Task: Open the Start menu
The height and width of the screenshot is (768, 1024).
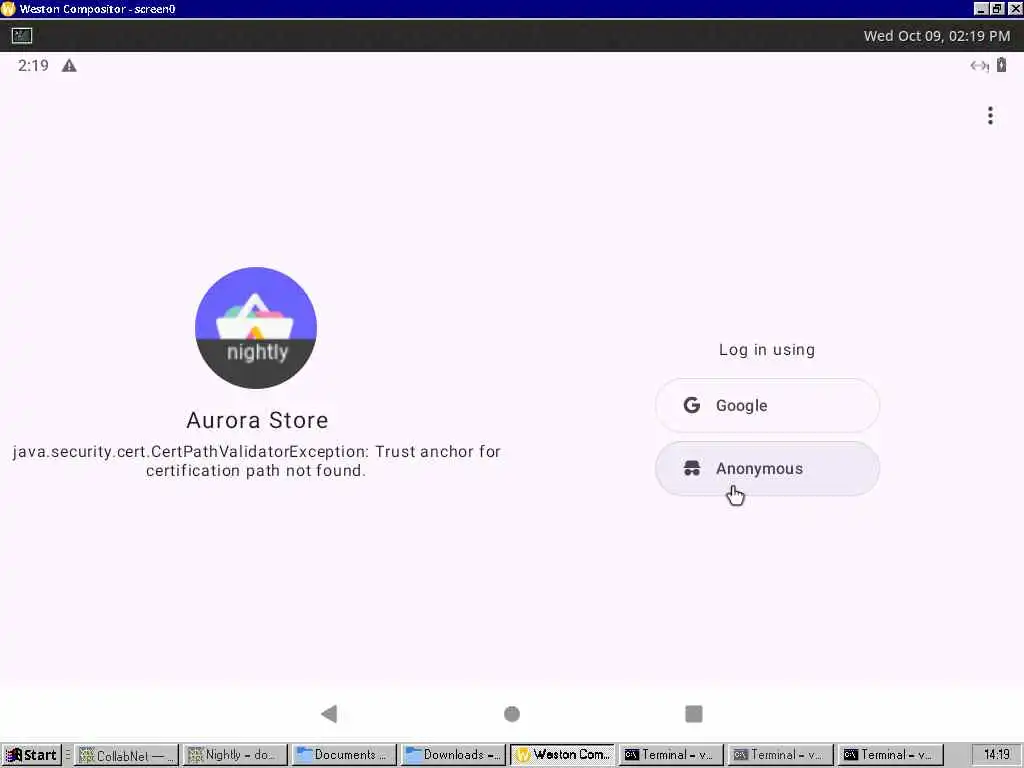Action: tap(31, 755)
